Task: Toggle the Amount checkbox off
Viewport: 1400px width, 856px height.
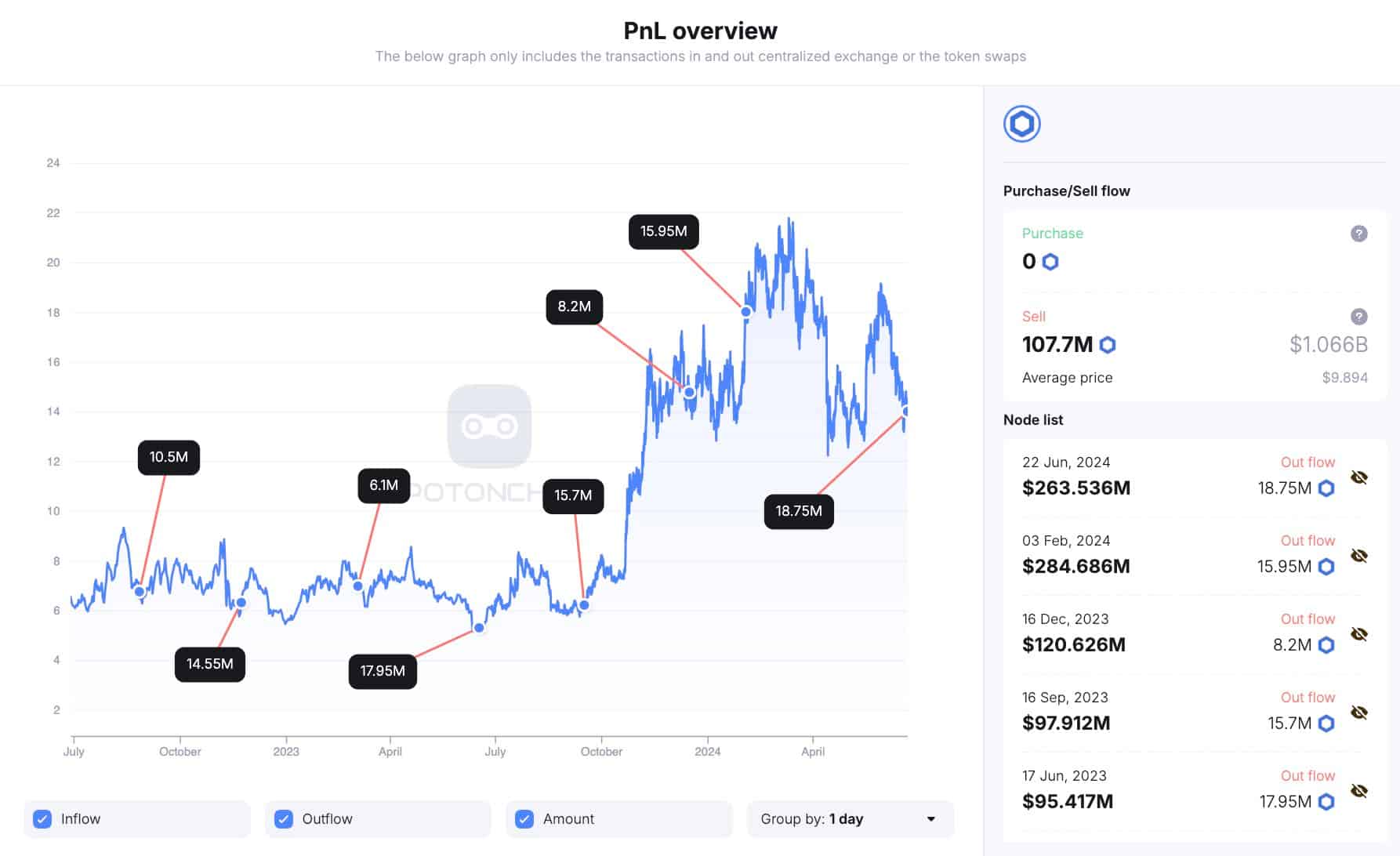Action: [x=524, y=818]
